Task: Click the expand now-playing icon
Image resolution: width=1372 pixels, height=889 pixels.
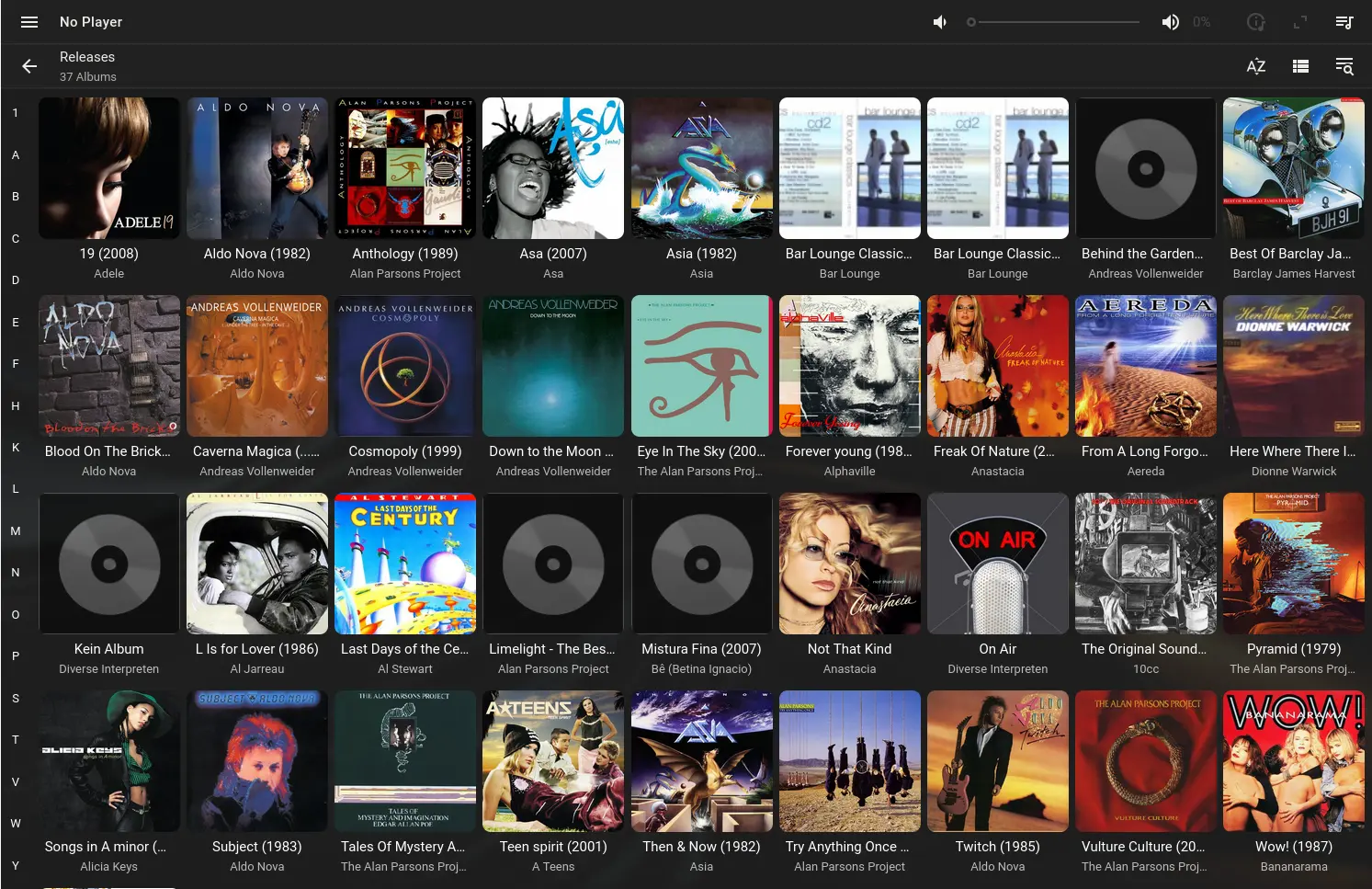Action: point(1299,22)
